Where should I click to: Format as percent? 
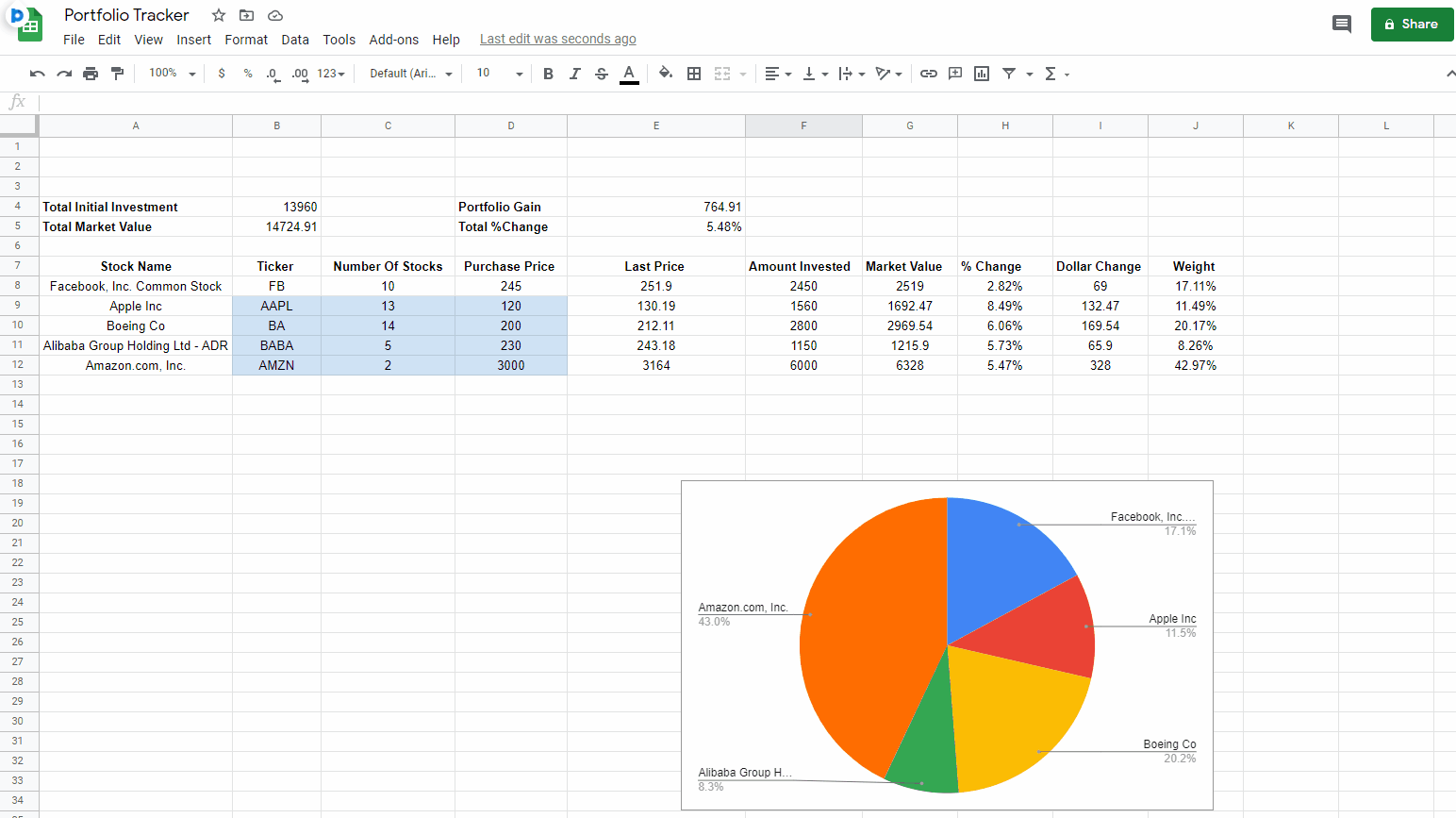point(248,74)
